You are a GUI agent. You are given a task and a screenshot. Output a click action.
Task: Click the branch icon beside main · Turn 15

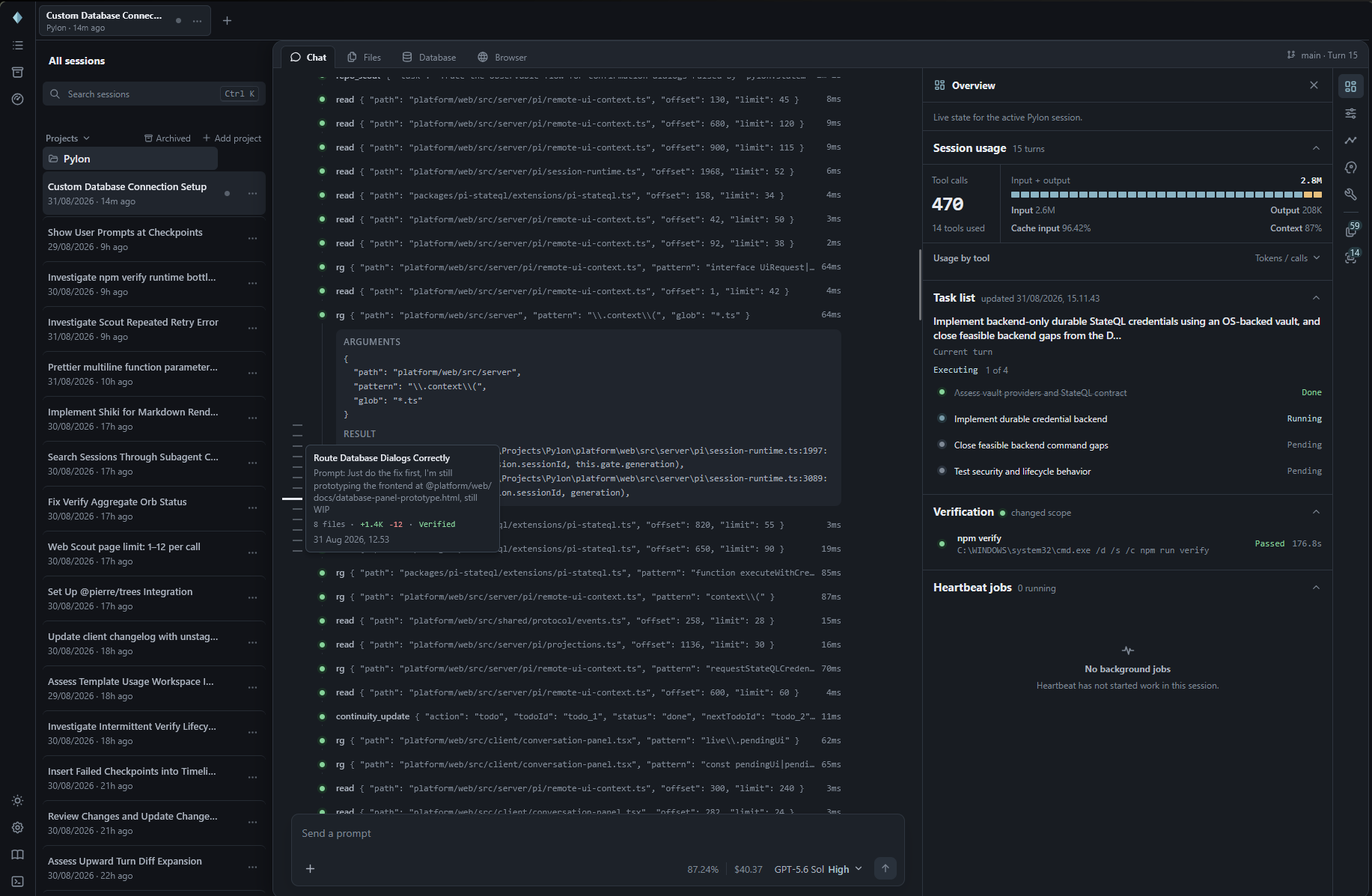pyautogui.click(x=1291, y=55)
